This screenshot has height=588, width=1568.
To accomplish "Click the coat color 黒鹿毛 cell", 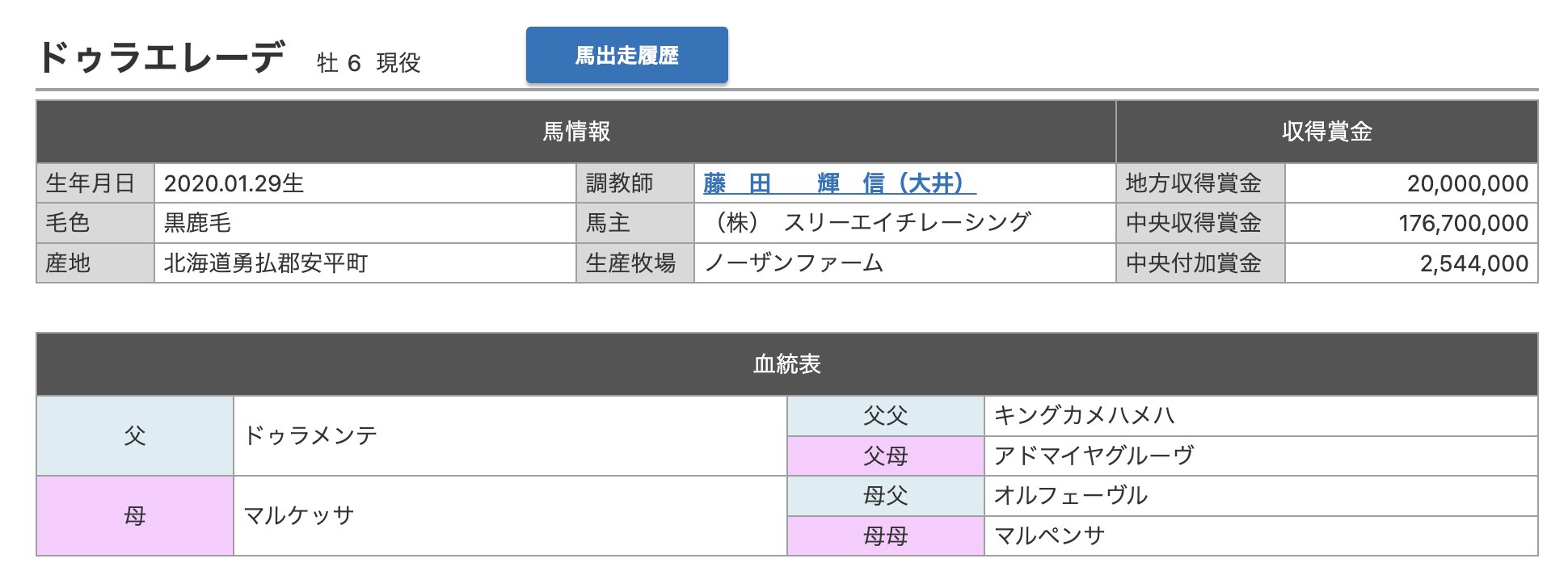I will coord(197,223).
